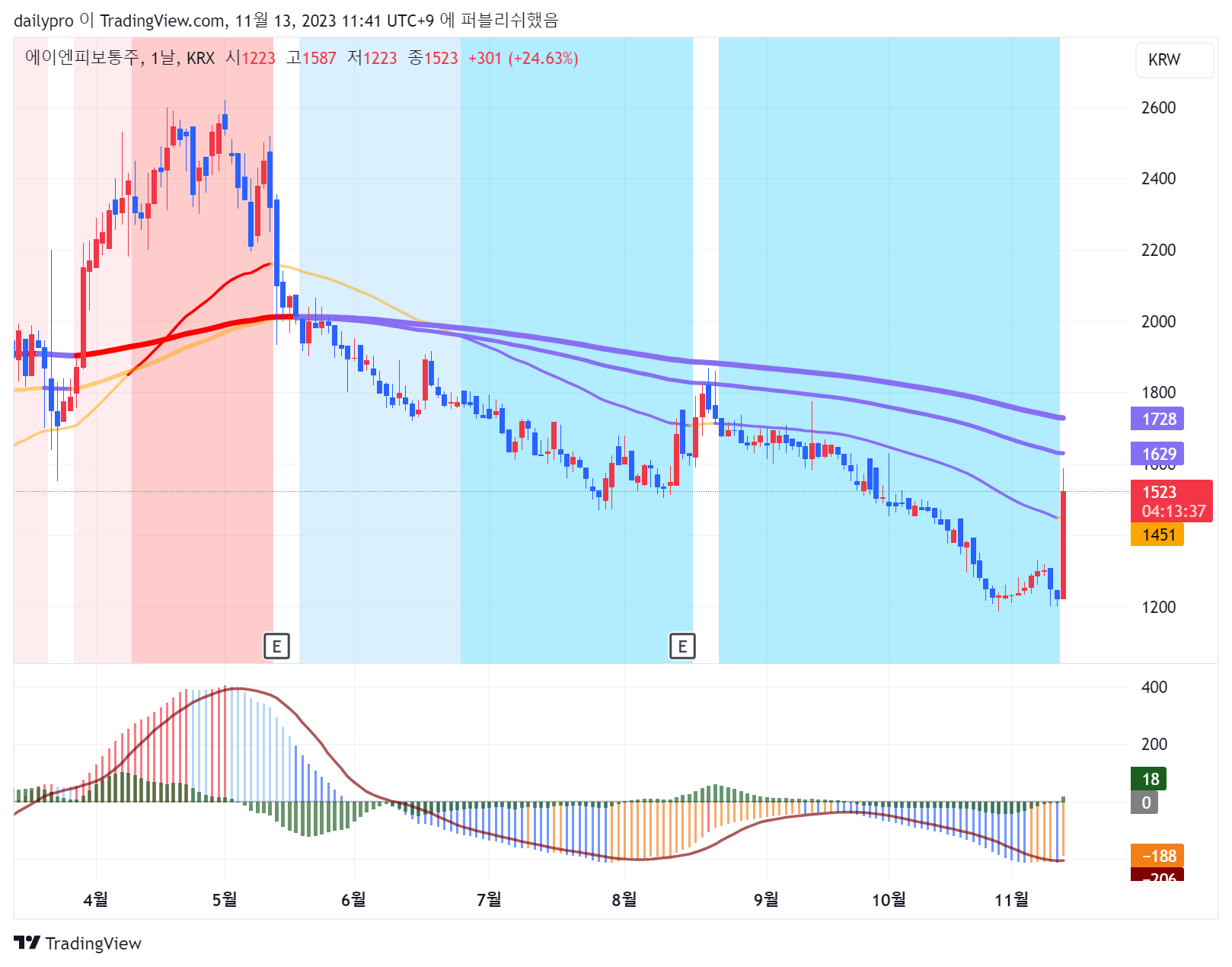Image resolution: width=1232 pixels, height=967 pixels.
Task: Click the 저1223 low value
Action: pyautogui.click(x=372, y=58)
